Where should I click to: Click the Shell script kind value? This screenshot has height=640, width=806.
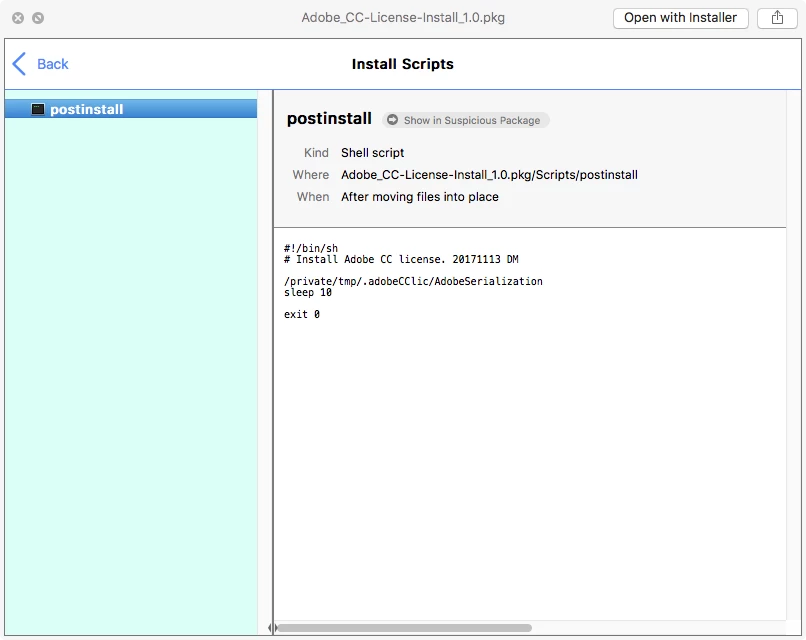[x=373, y=153]
